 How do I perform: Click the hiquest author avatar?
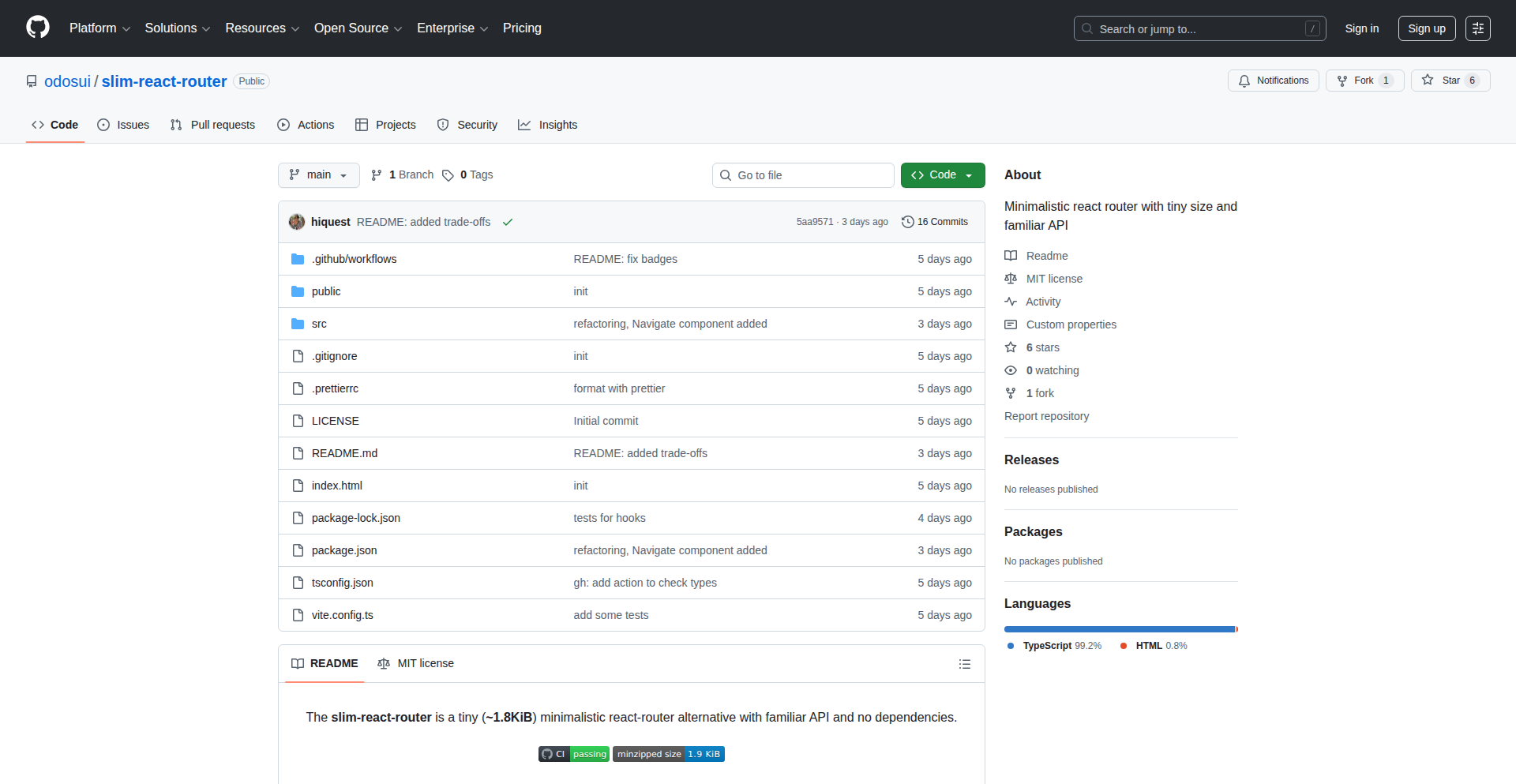pyautogui.click(x=297, y=222)
